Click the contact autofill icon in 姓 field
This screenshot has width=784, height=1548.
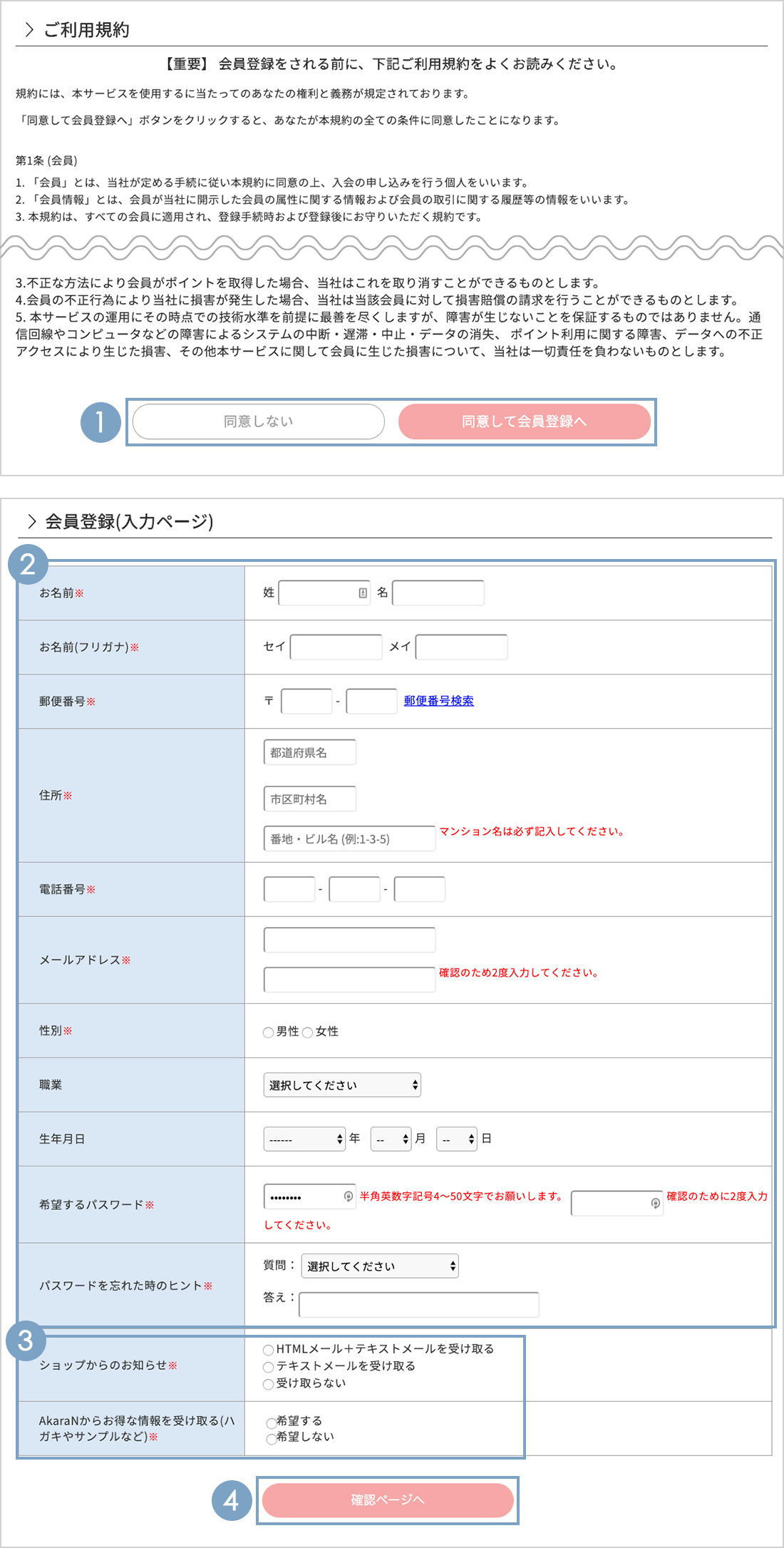(363, 593)
